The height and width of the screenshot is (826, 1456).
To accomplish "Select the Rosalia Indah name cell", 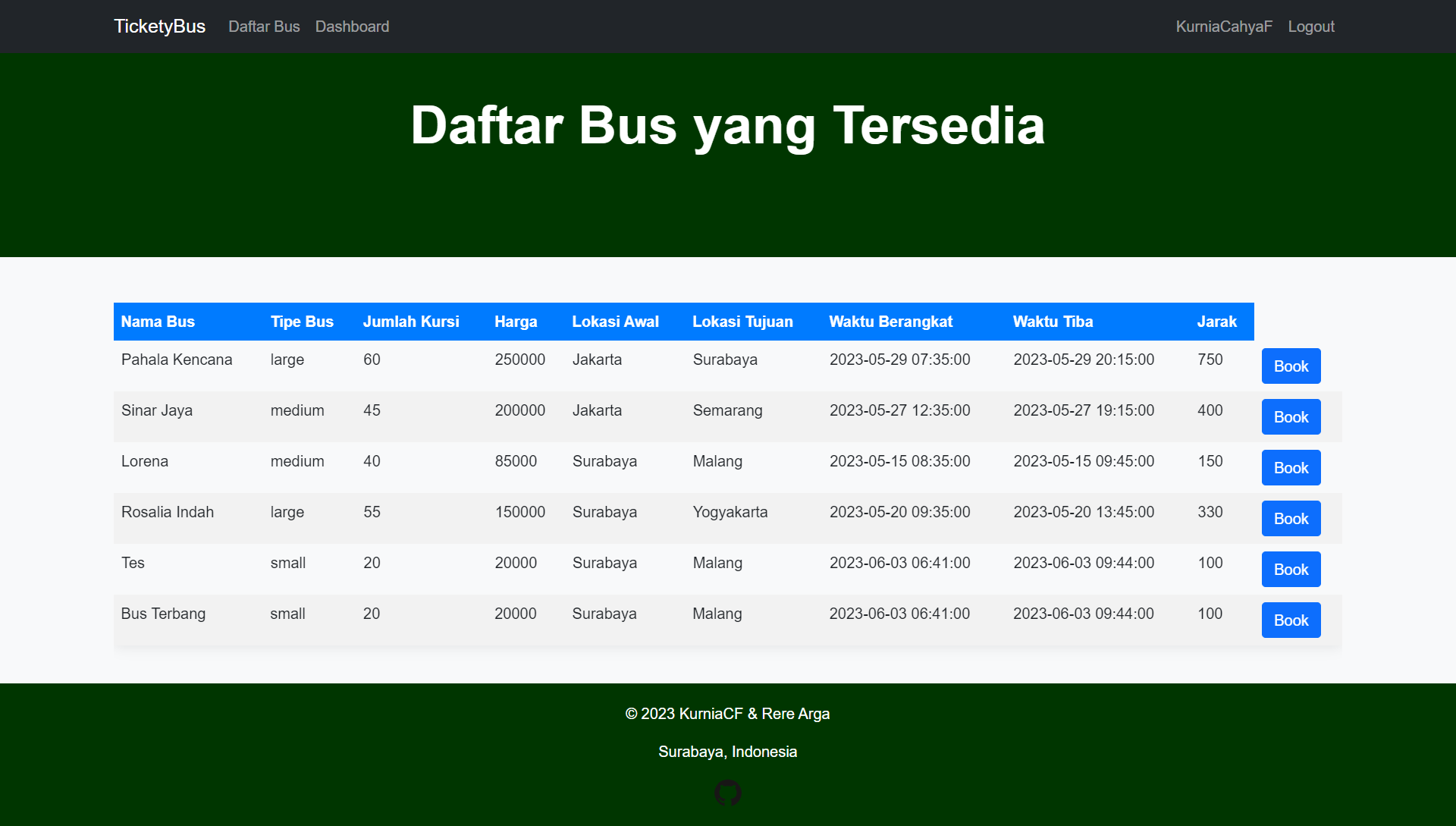I will (168, 512).
